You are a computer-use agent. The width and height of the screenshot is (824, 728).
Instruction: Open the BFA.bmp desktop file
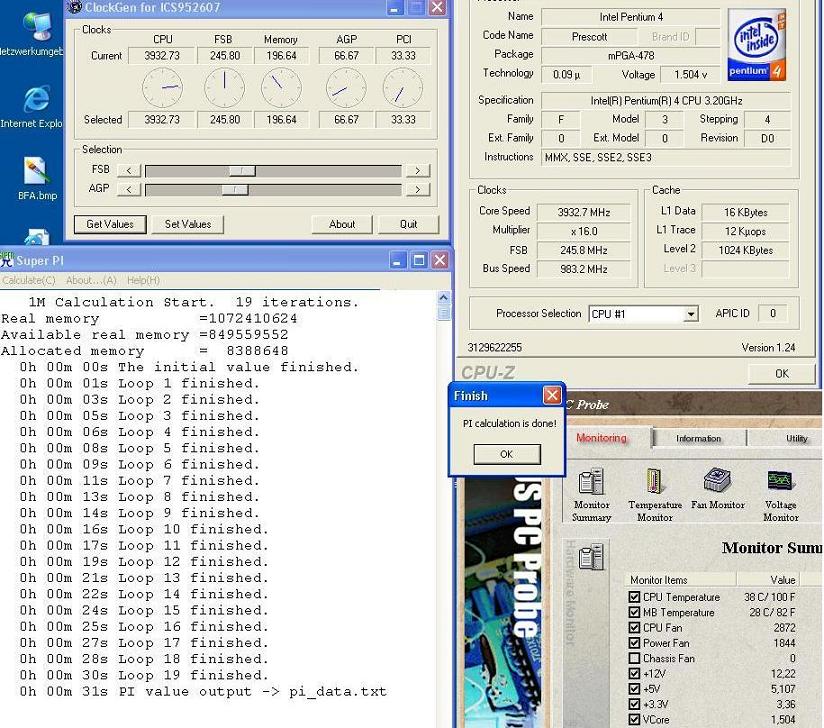pos(37,179)
